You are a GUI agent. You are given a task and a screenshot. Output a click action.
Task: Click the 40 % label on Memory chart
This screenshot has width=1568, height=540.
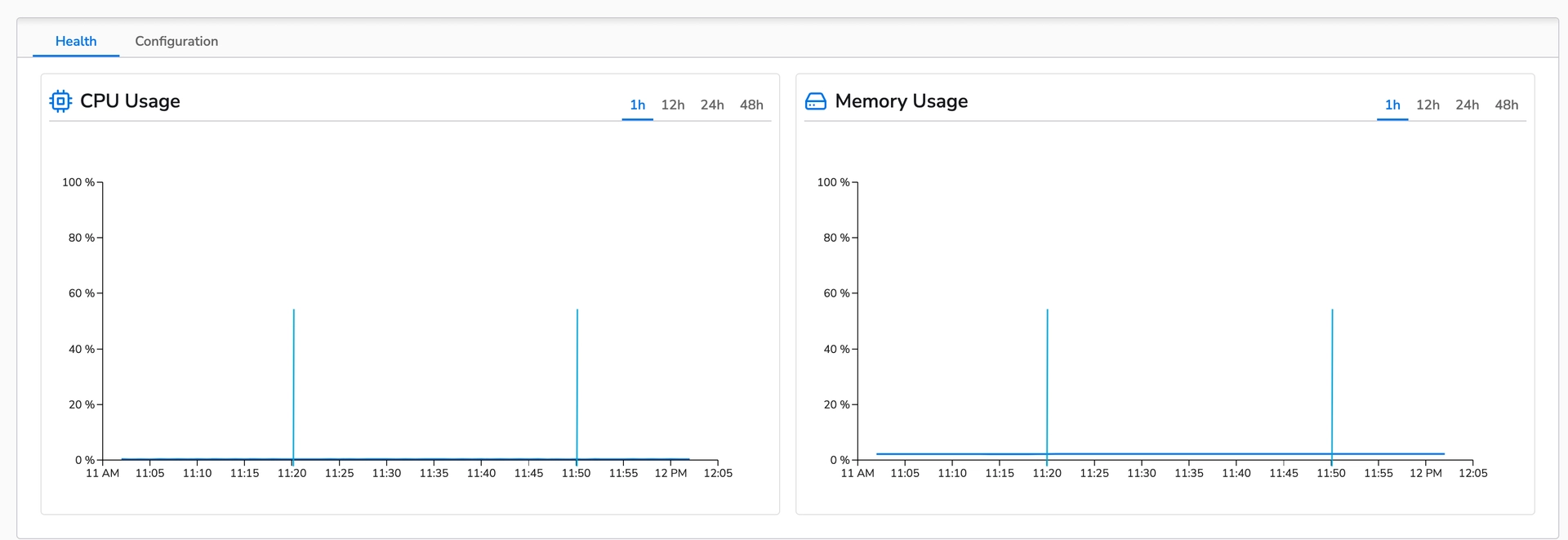[836, 349]
